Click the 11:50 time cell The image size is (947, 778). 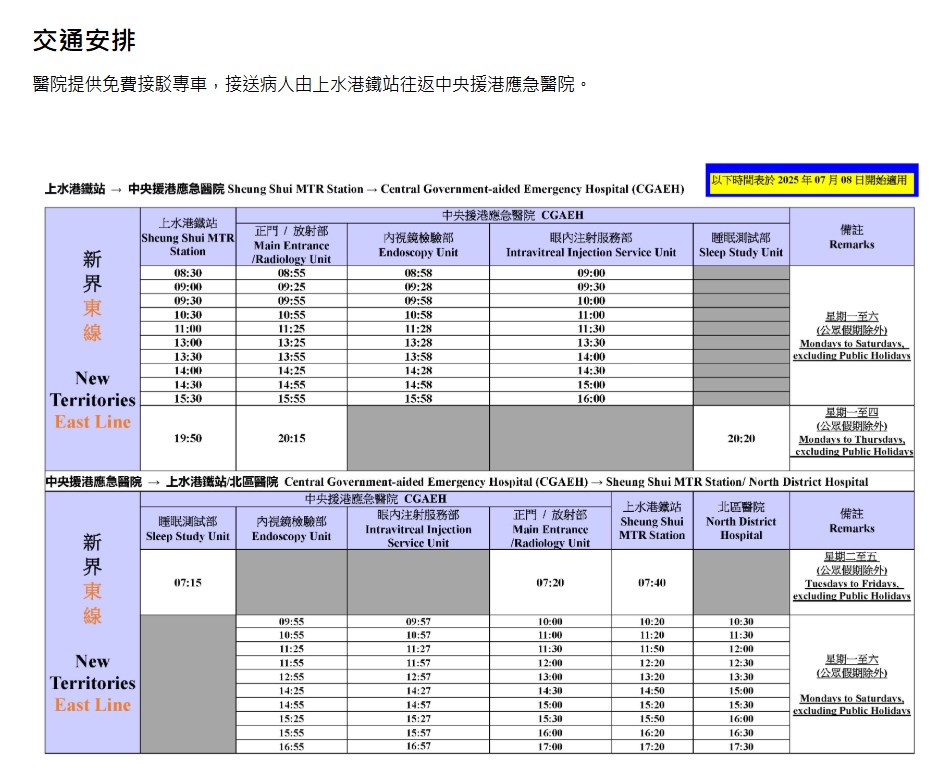tap(652, 649)
